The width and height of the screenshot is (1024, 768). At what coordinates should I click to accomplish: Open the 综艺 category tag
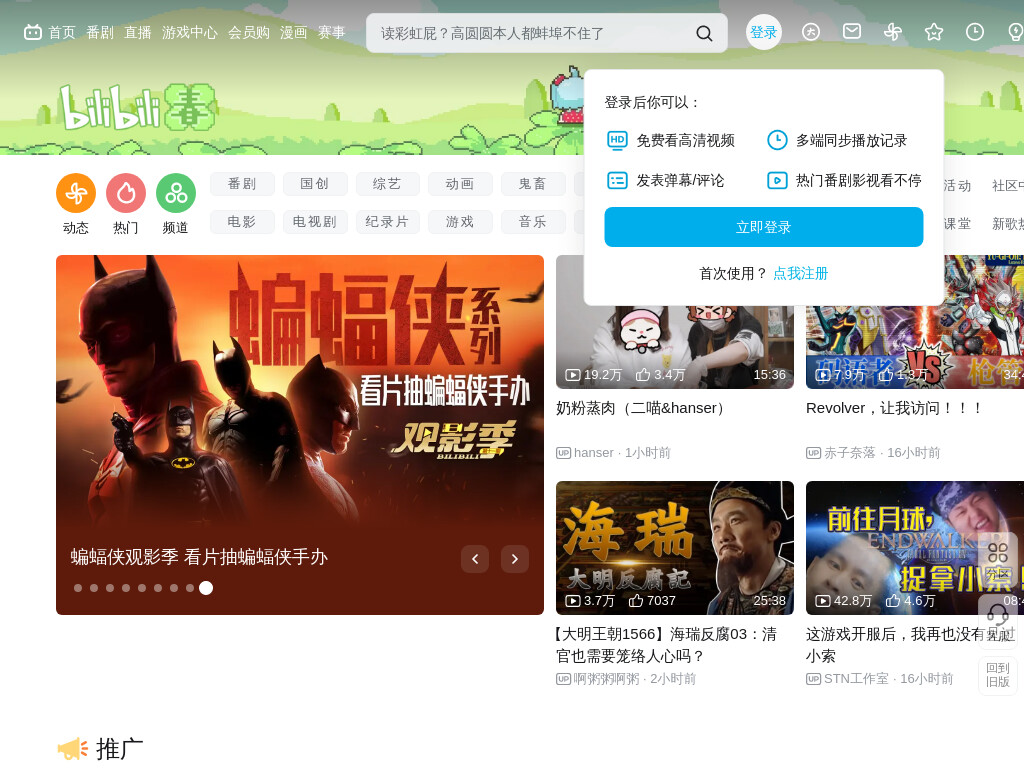(x=387, y=184)
